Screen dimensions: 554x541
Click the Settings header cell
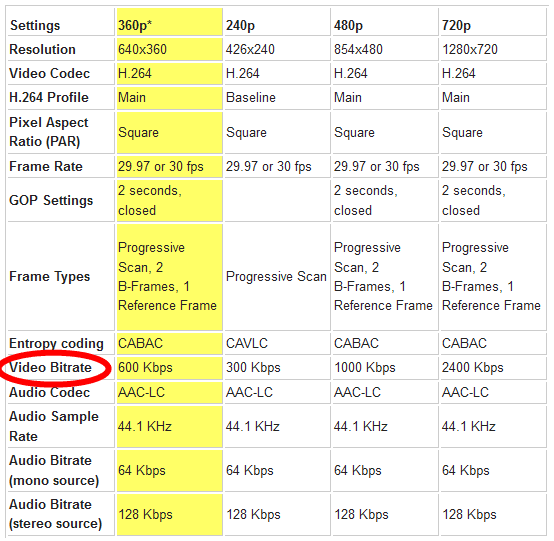[61, 22]
